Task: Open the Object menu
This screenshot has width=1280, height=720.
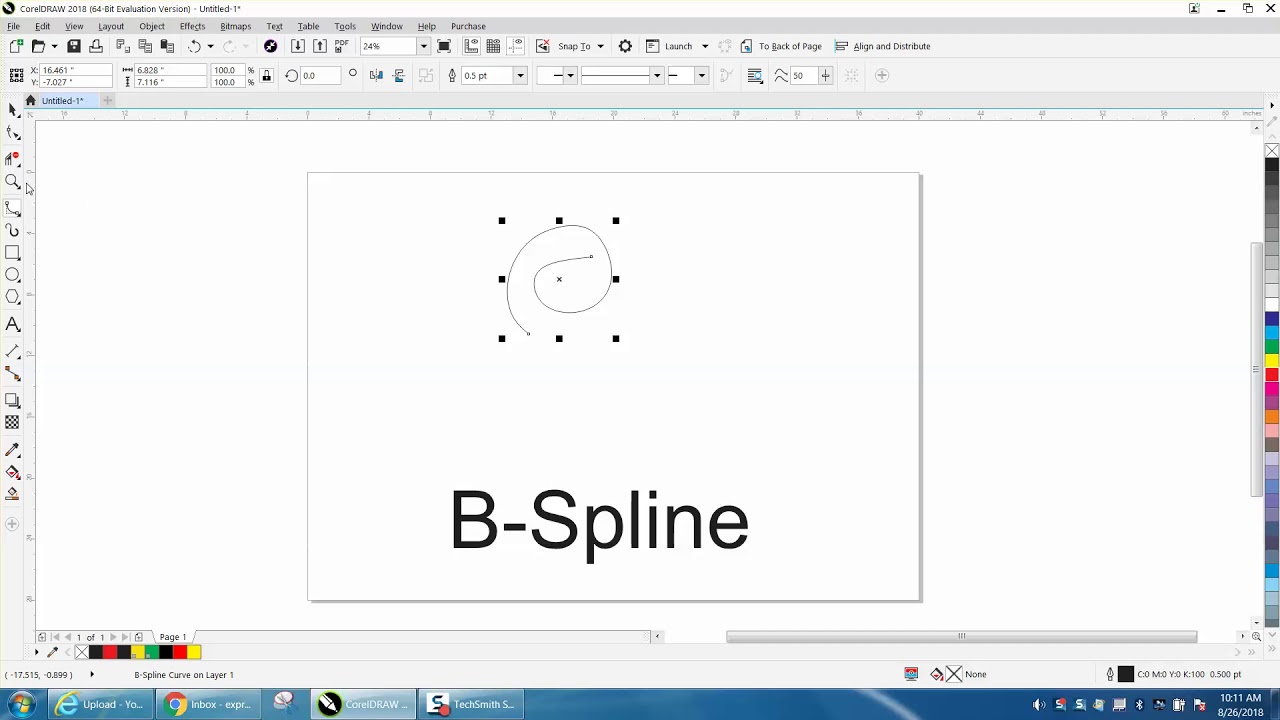Action: click(x=152, y=26)
